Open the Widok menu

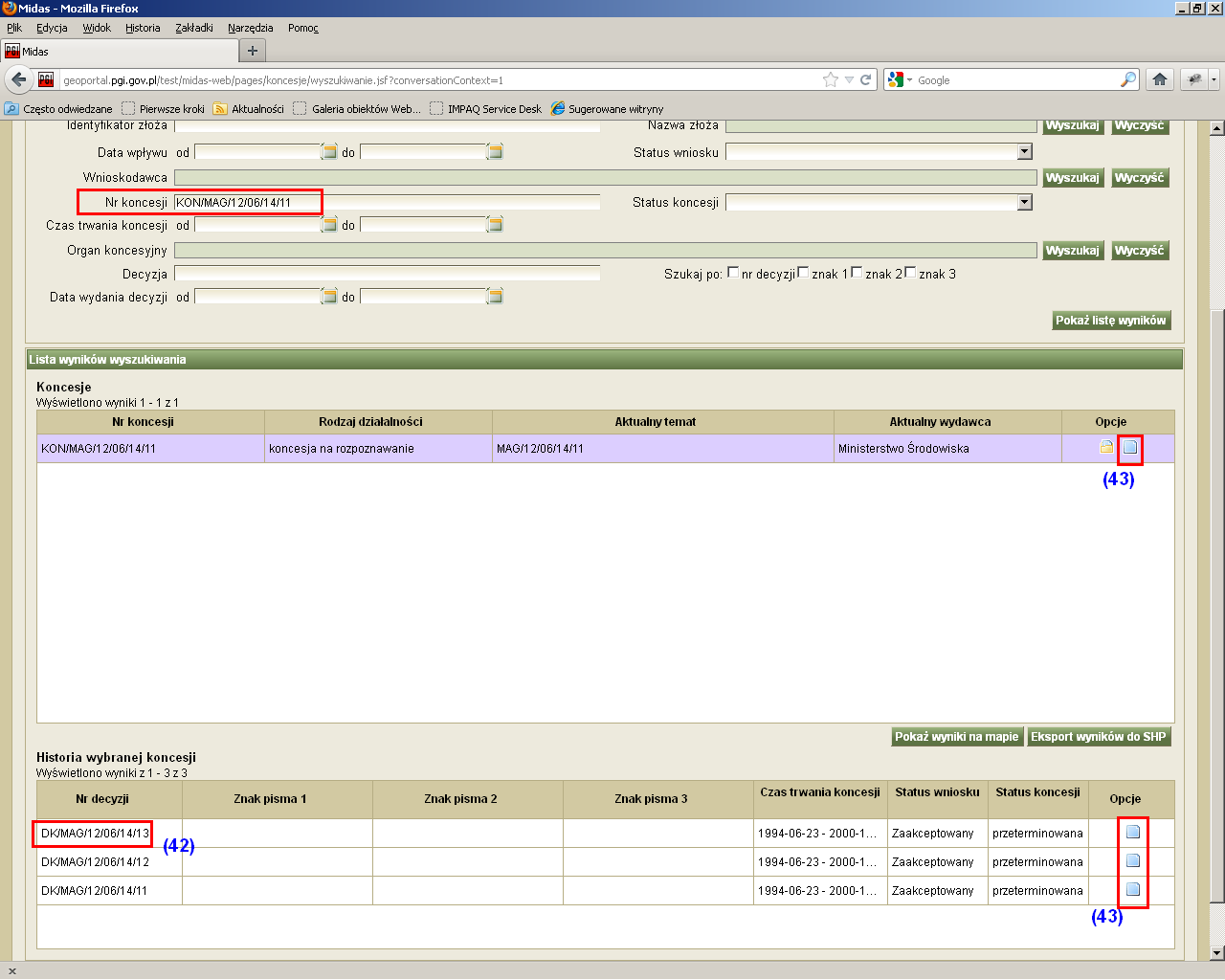(97, 28)
